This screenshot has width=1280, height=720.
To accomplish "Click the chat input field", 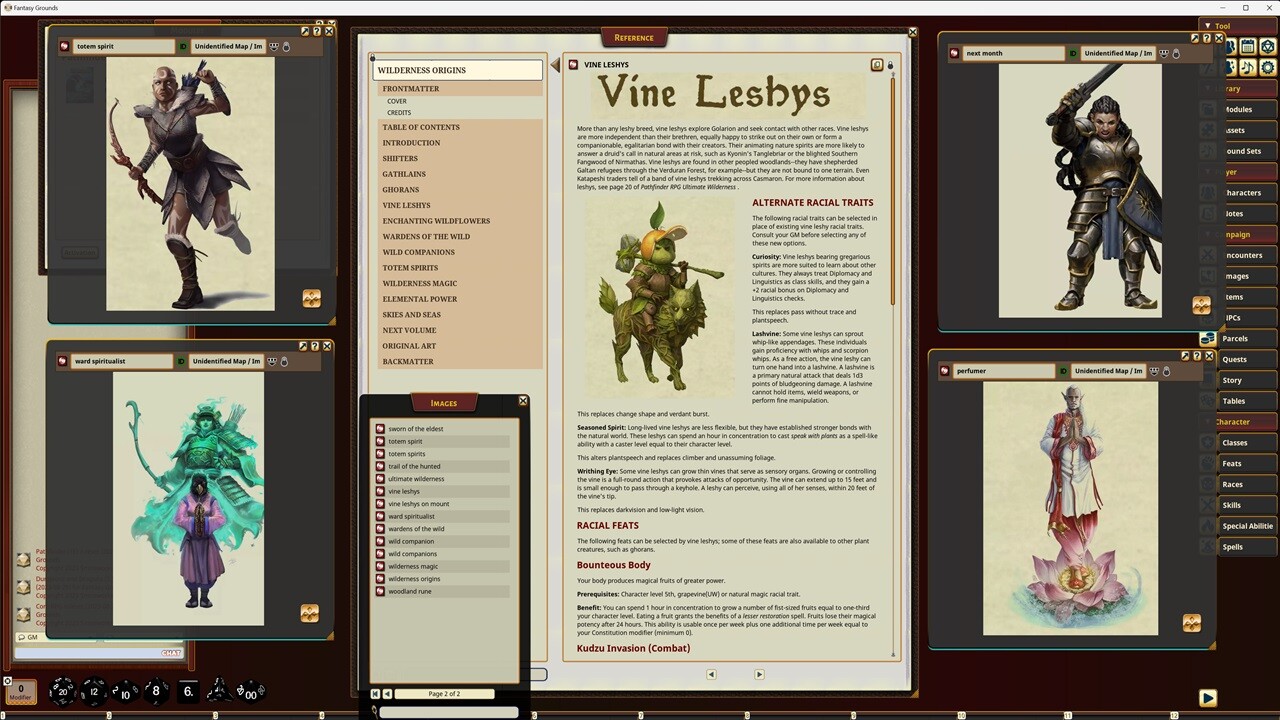I will [x=88, y=653].
